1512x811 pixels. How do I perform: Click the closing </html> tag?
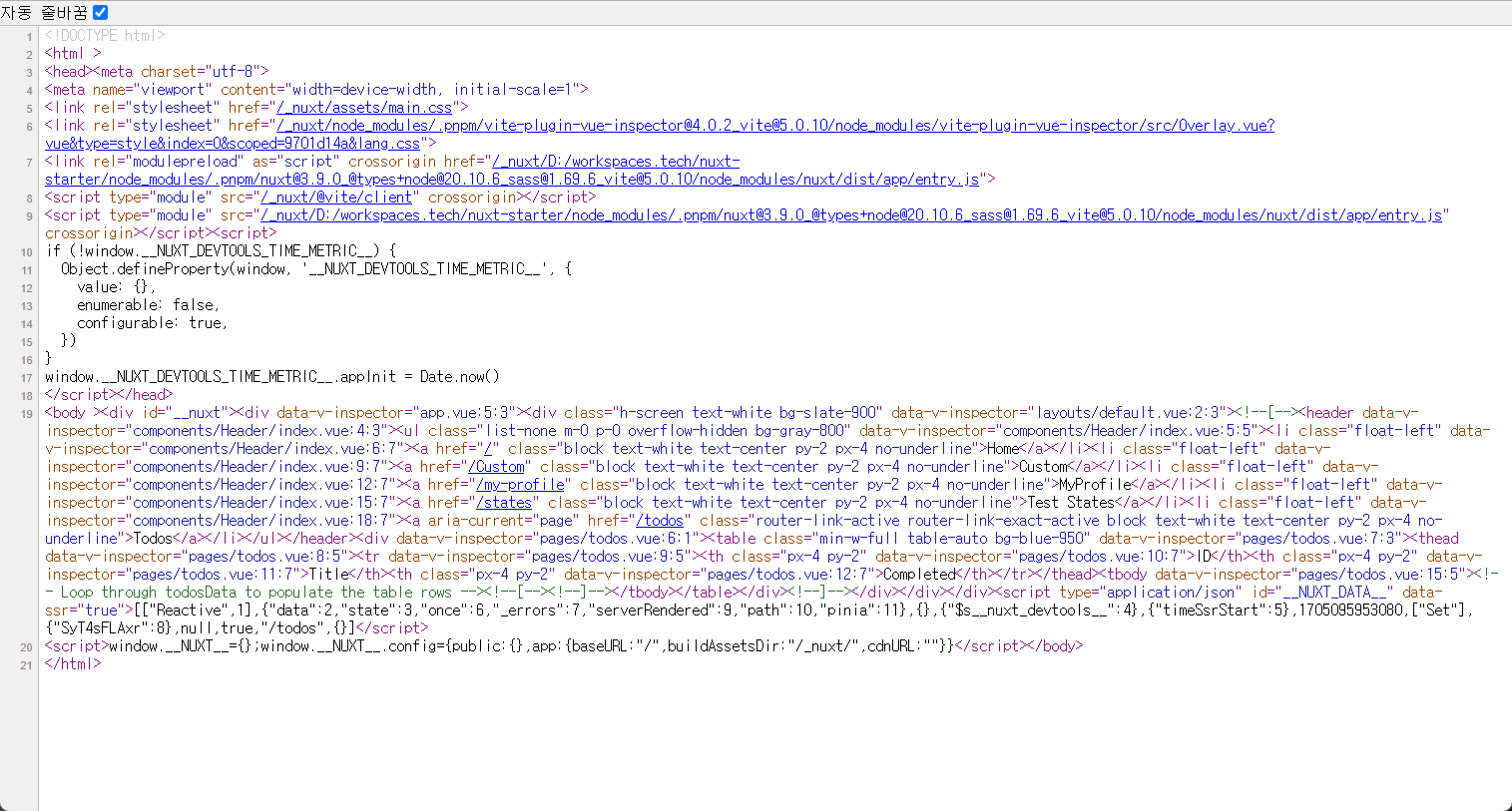coord(73,663)
